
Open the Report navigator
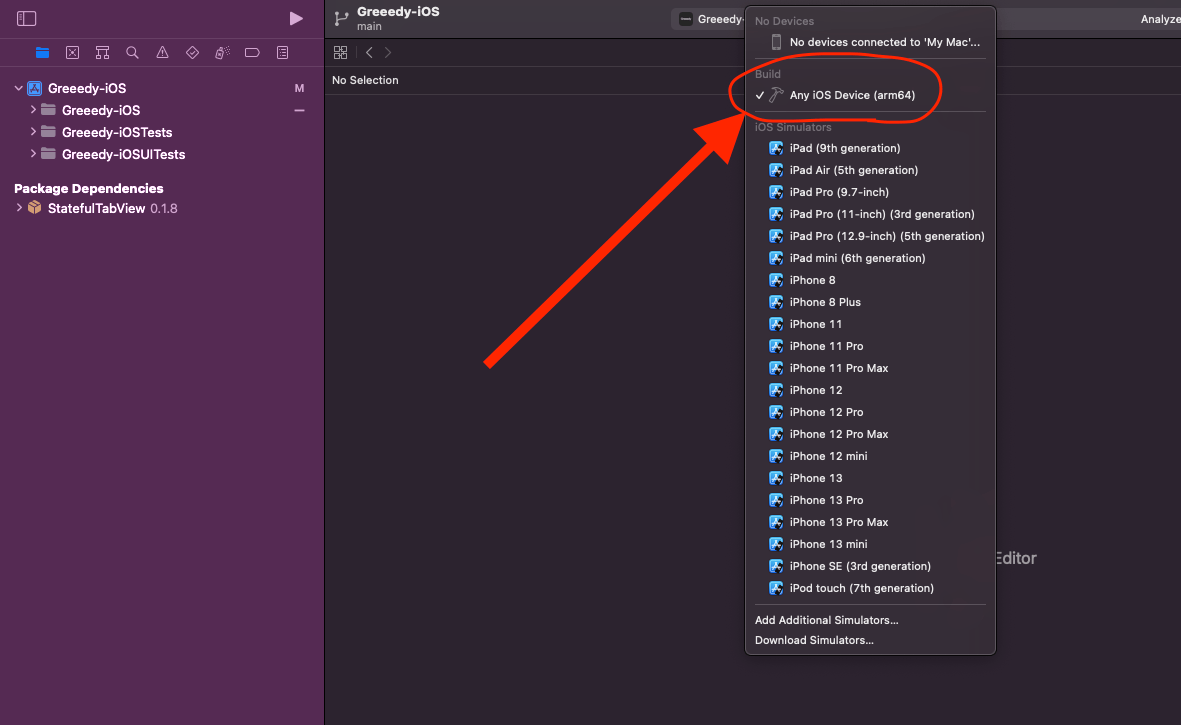[282, 53]
